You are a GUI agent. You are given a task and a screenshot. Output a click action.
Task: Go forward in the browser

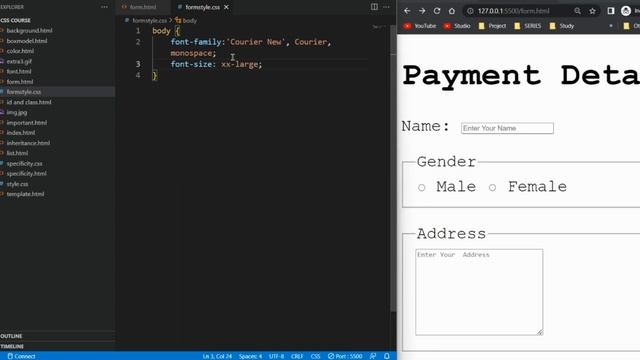tap(422, 11)
